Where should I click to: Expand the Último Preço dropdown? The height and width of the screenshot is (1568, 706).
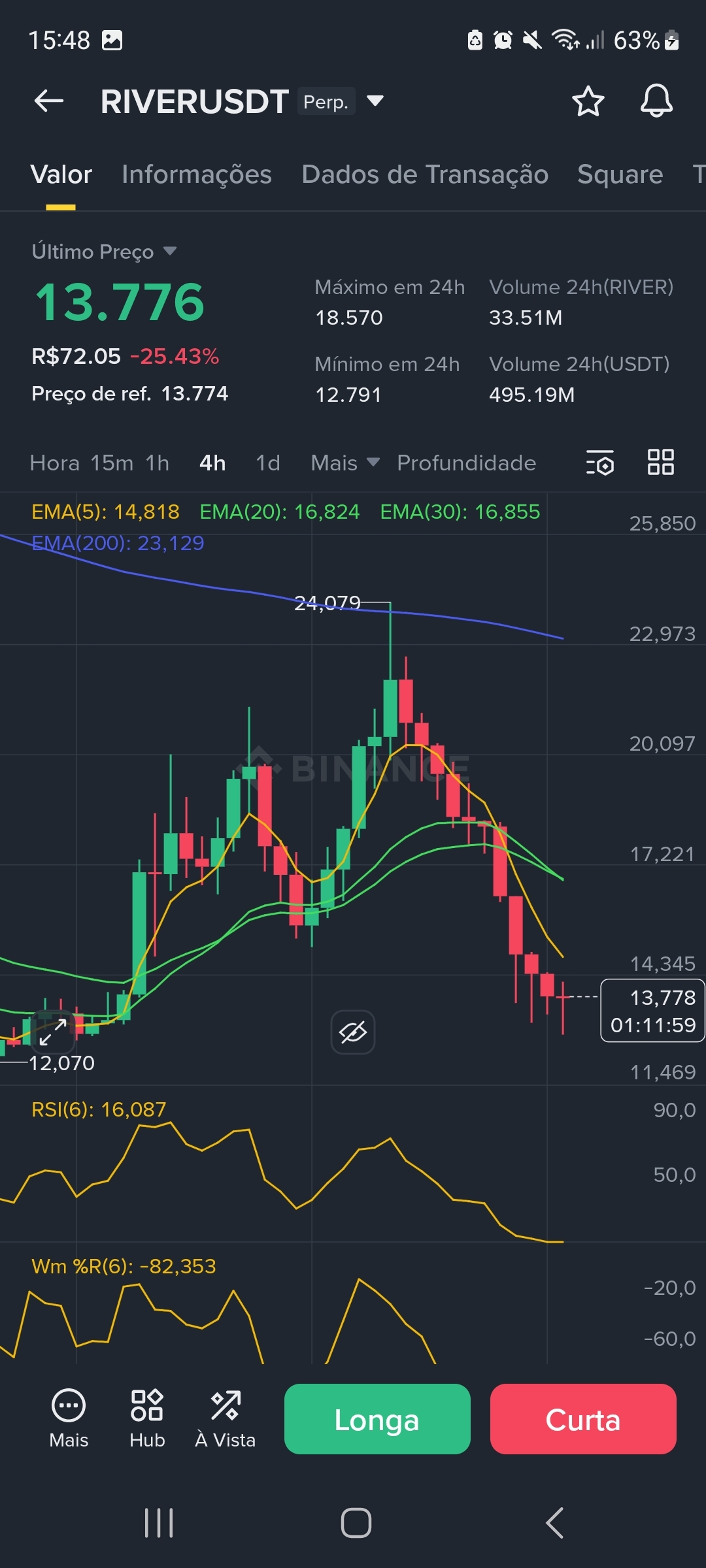coord(170,251)
